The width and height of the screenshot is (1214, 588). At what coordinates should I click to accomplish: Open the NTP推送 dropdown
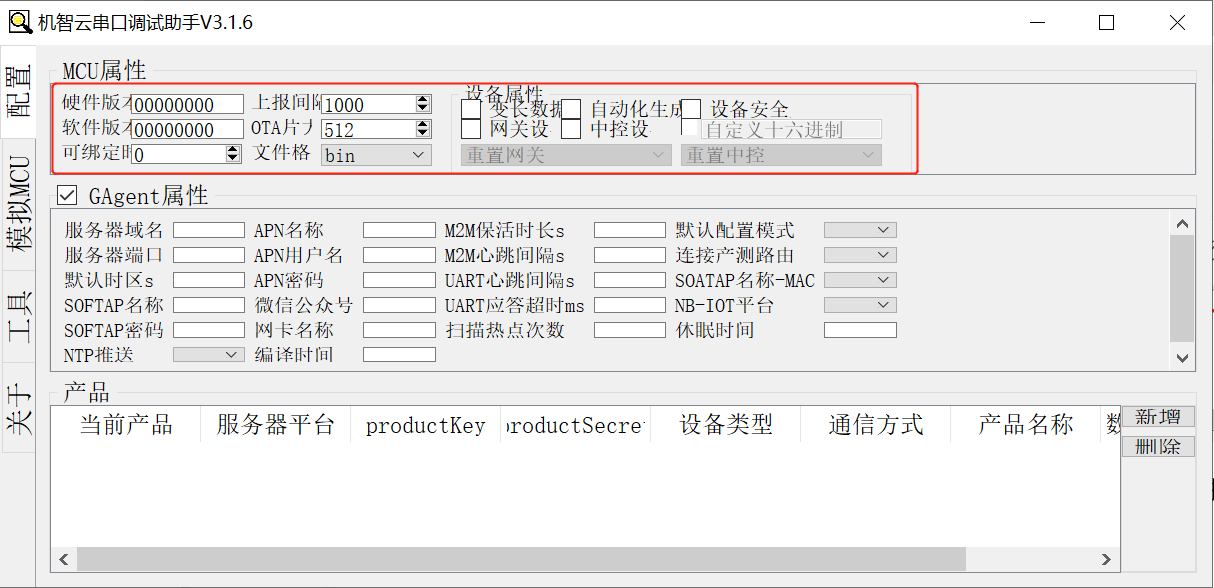(209, 354)
